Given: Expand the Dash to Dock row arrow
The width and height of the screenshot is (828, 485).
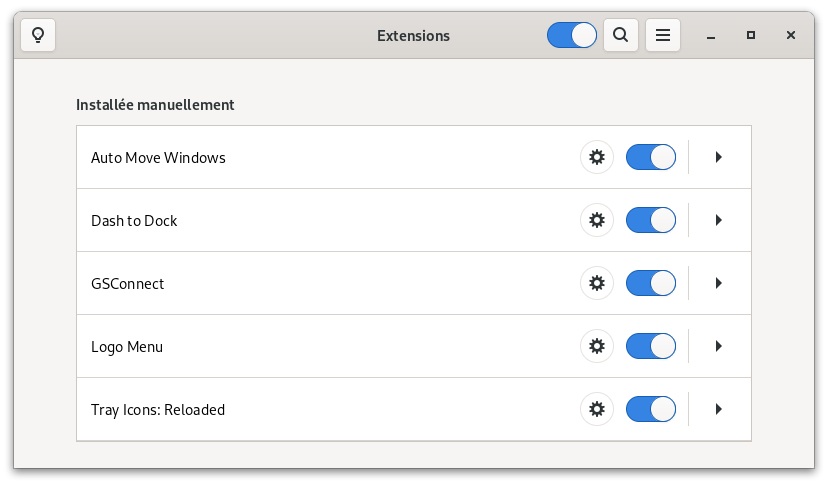Looking at the screenshot, I should pyautogui.click(x=718, y=220).
